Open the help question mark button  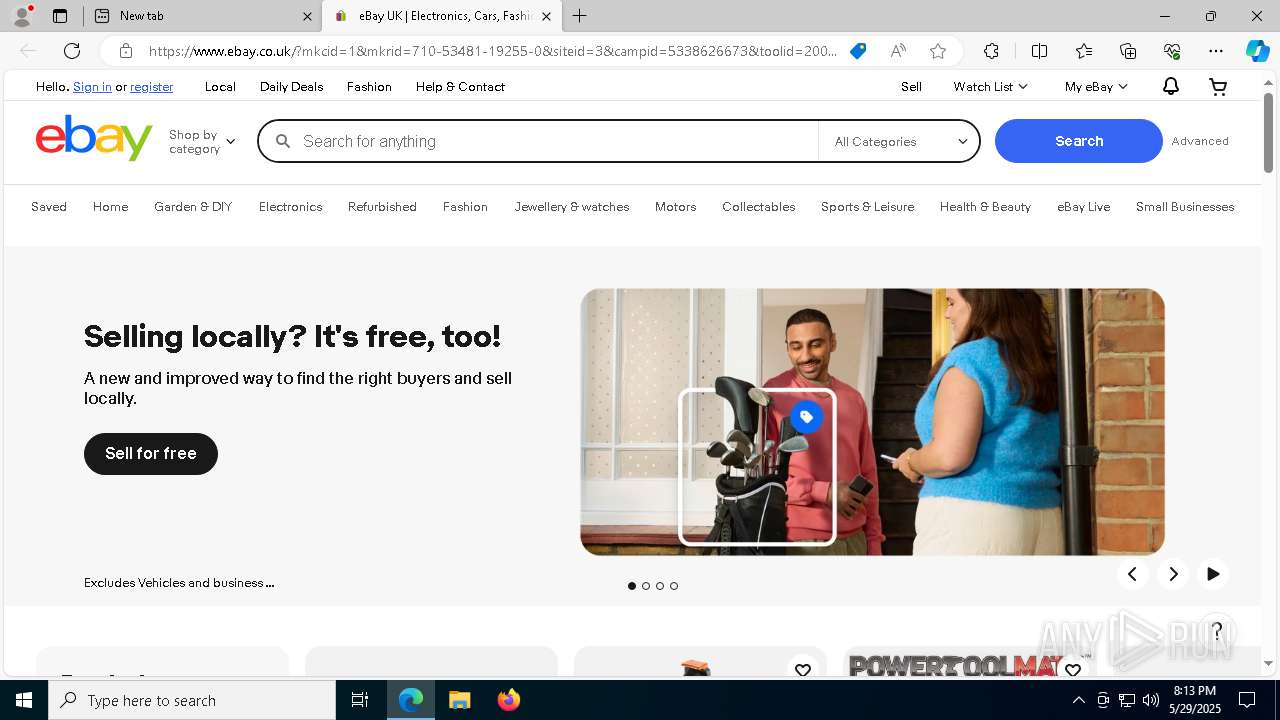pos(1217,631)
